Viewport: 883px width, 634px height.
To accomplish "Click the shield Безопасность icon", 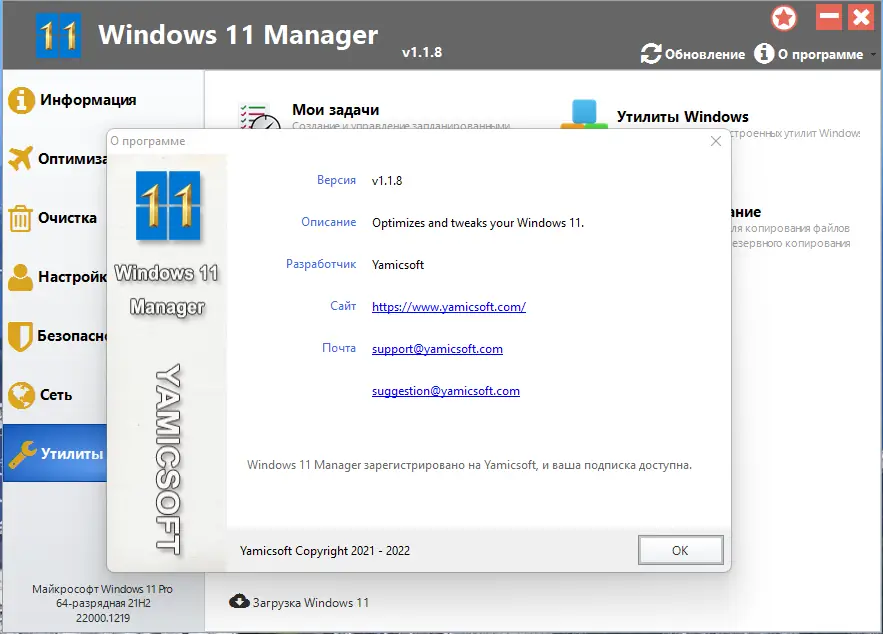I will click(20, 336).
